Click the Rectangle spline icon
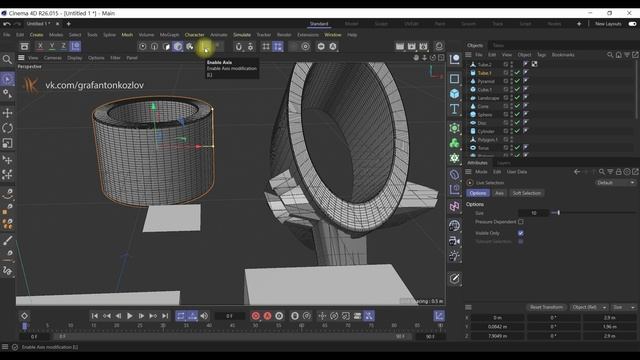Viewport: 640px width, 360px height. (x=454, y=78)
